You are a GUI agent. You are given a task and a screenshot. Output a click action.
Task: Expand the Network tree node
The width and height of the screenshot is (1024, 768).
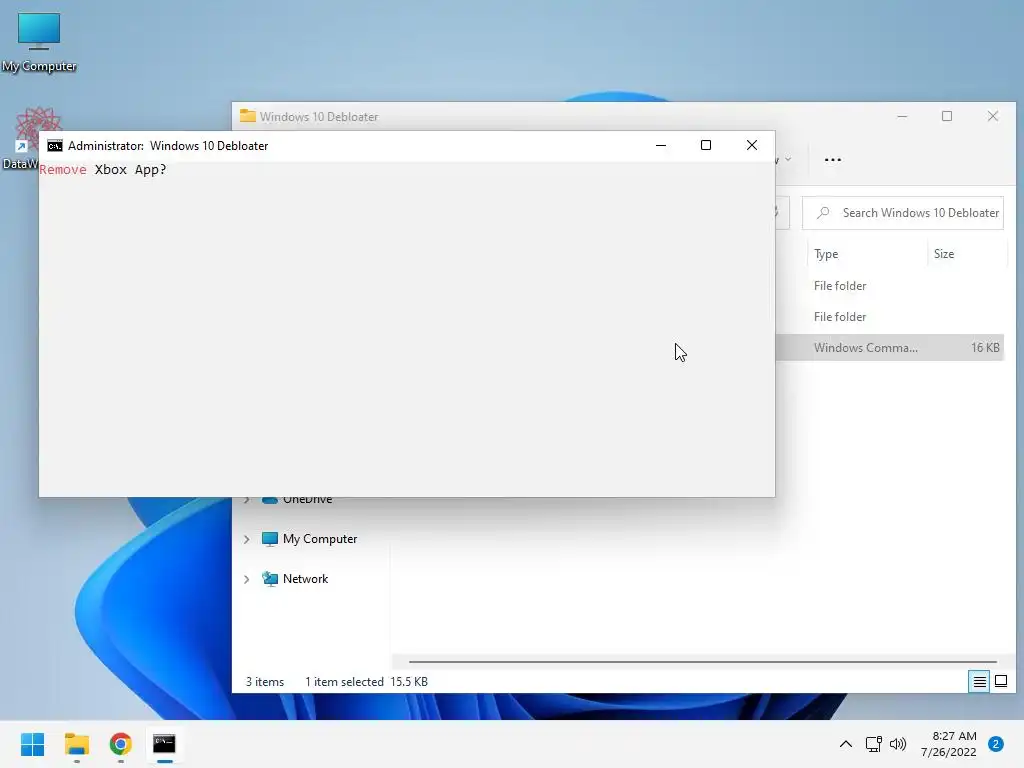point(247,579)
